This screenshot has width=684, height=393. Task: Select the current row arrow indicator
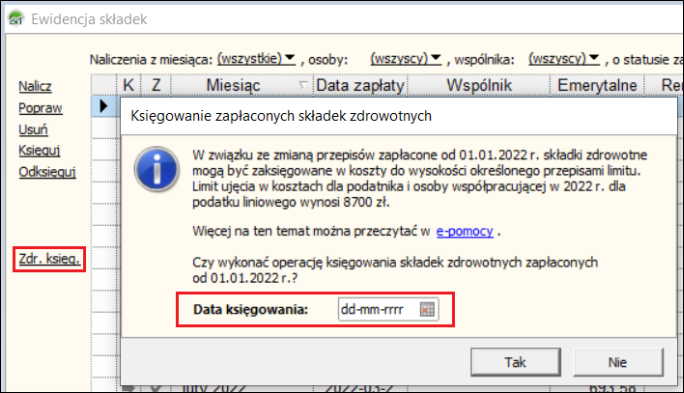[103, 106]
